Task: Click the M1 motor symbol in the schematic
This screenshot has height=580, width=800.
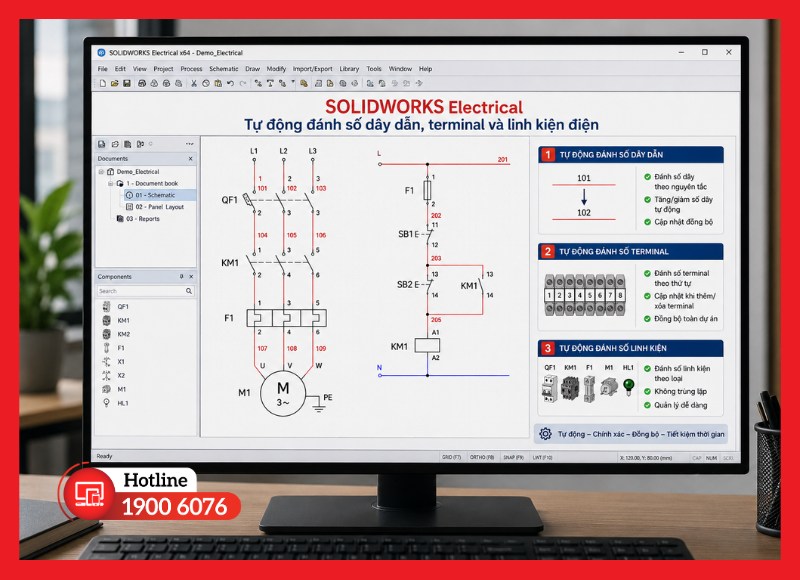Action: (283, 394)
